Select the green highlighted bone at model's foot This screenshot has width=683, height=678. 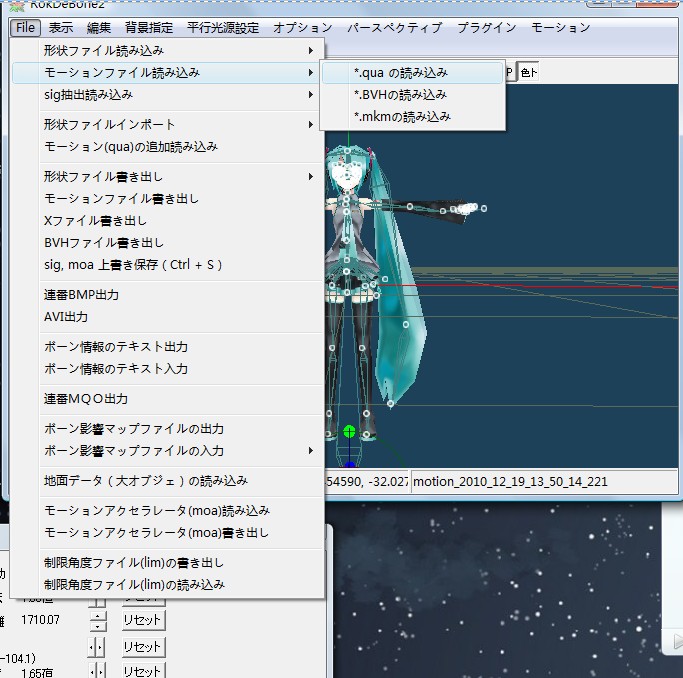pos(349,432)
